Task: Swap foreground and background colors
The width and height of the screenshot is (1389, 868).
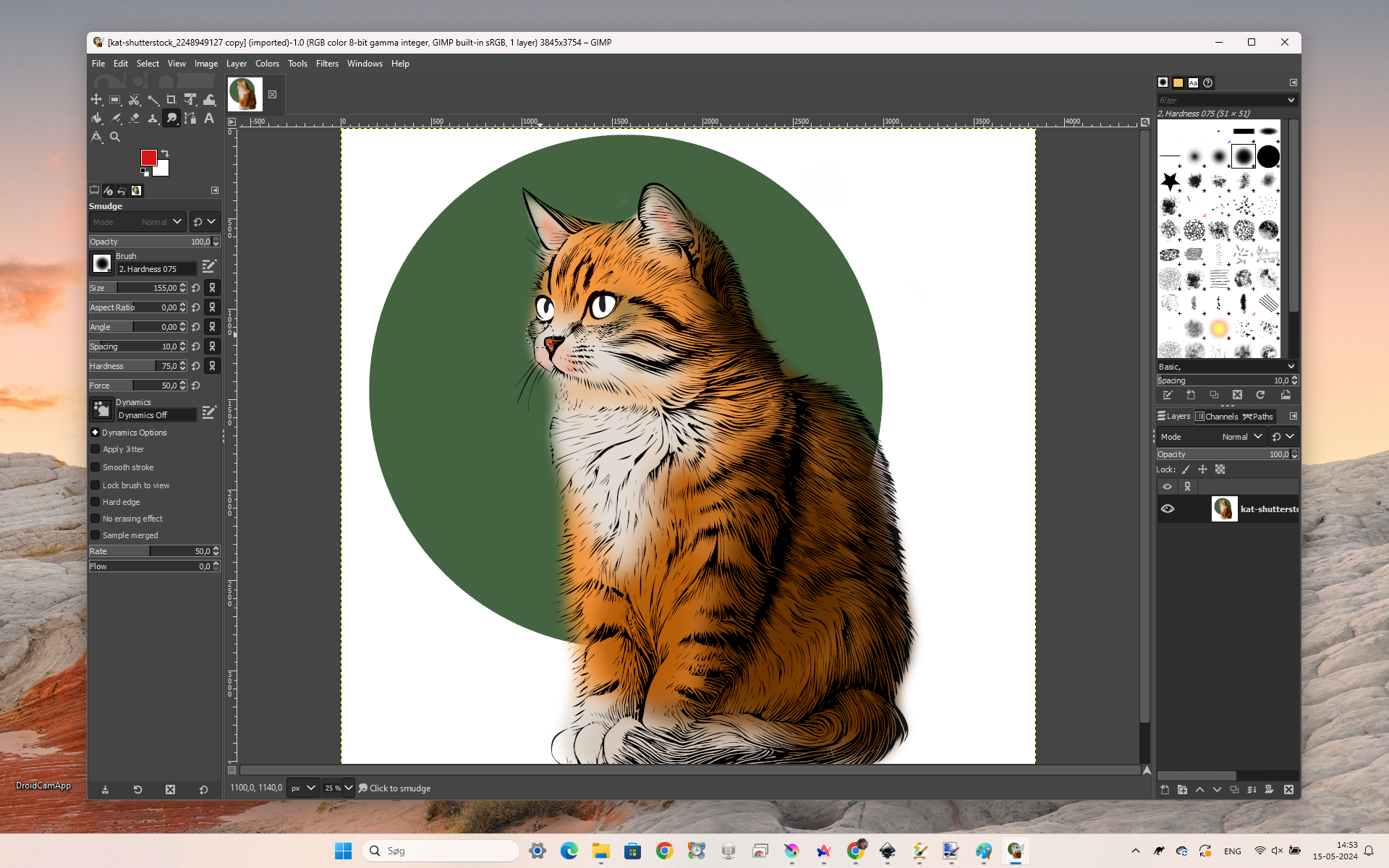Action: [165, 153]
